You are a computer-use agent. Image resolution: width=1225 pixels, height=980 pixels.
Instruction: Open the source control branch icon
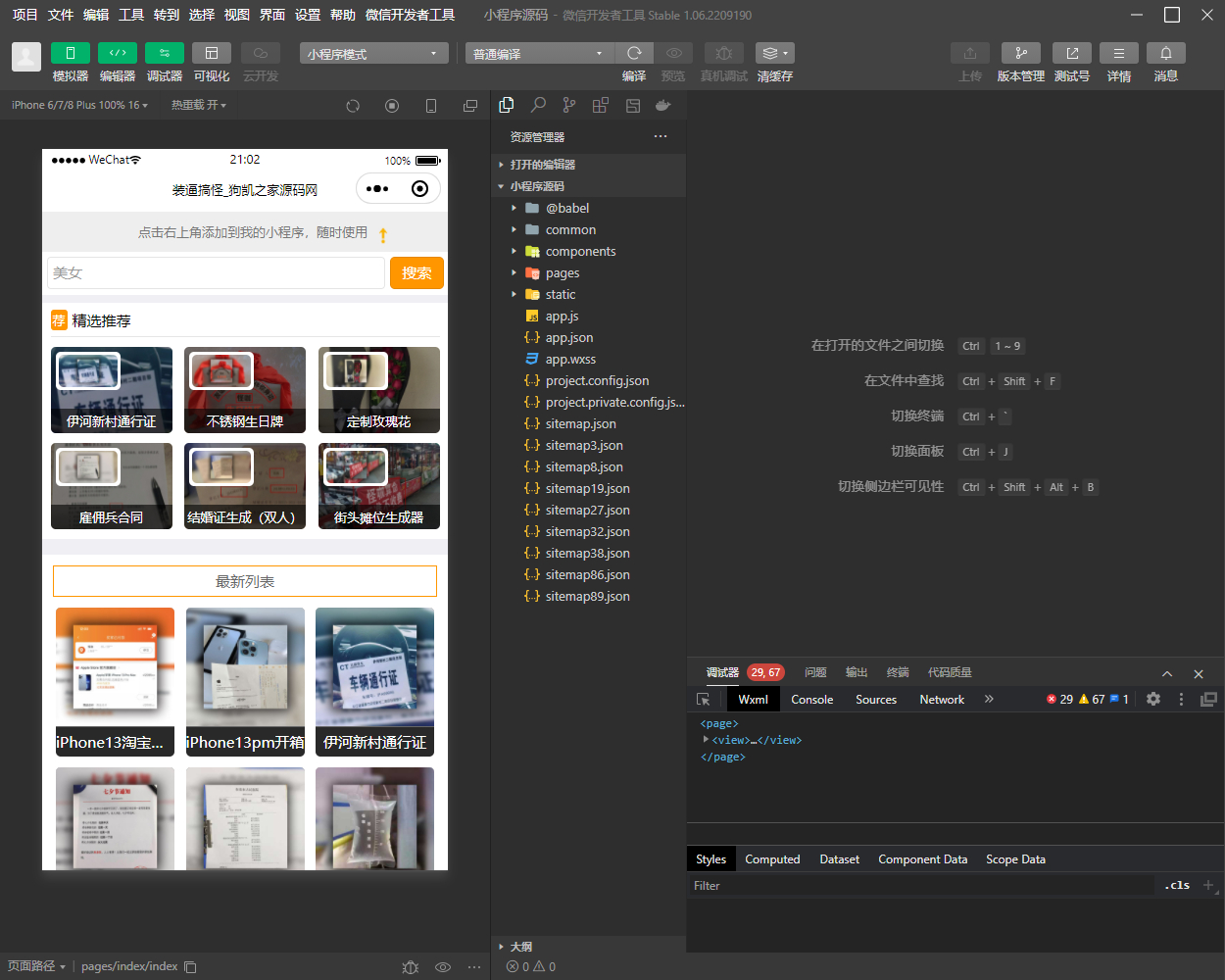pos(569,105)
